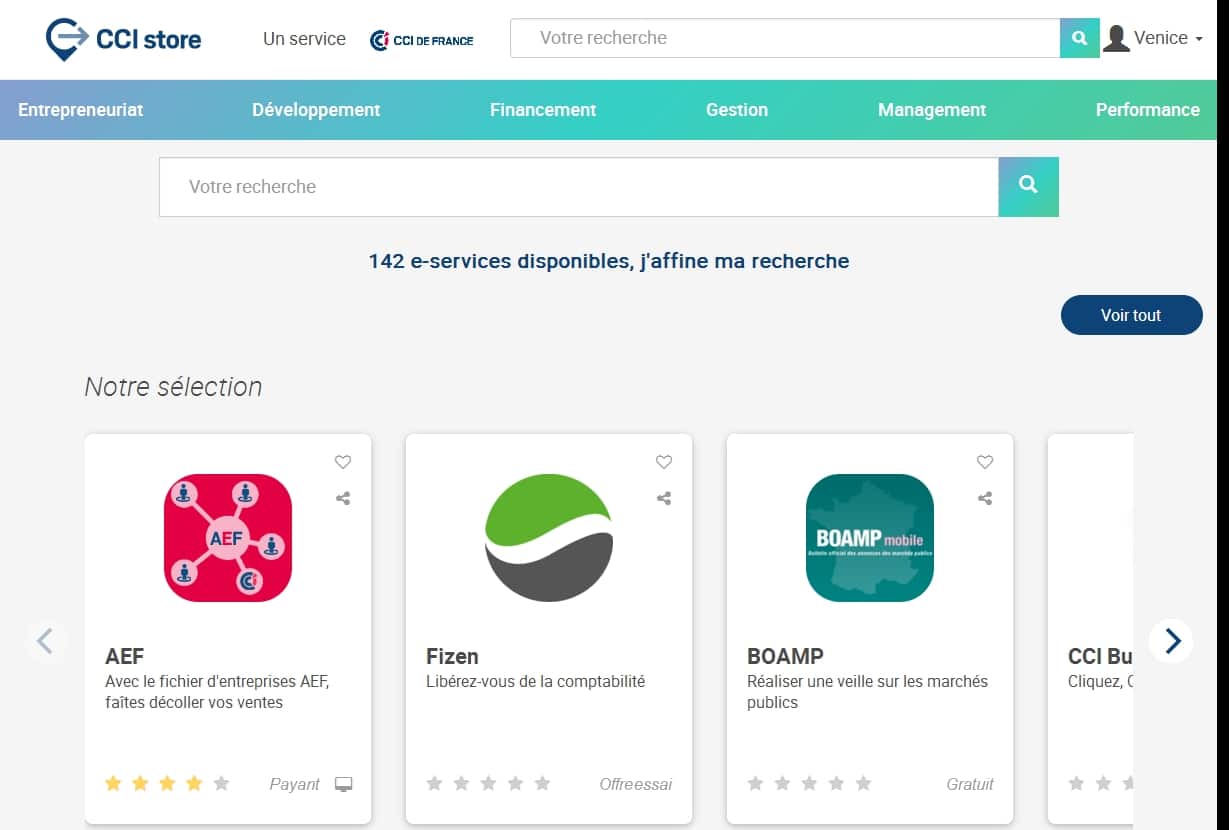1229x830 pixels.
Task: Select the Management menu item
Action: pos(930,110)
